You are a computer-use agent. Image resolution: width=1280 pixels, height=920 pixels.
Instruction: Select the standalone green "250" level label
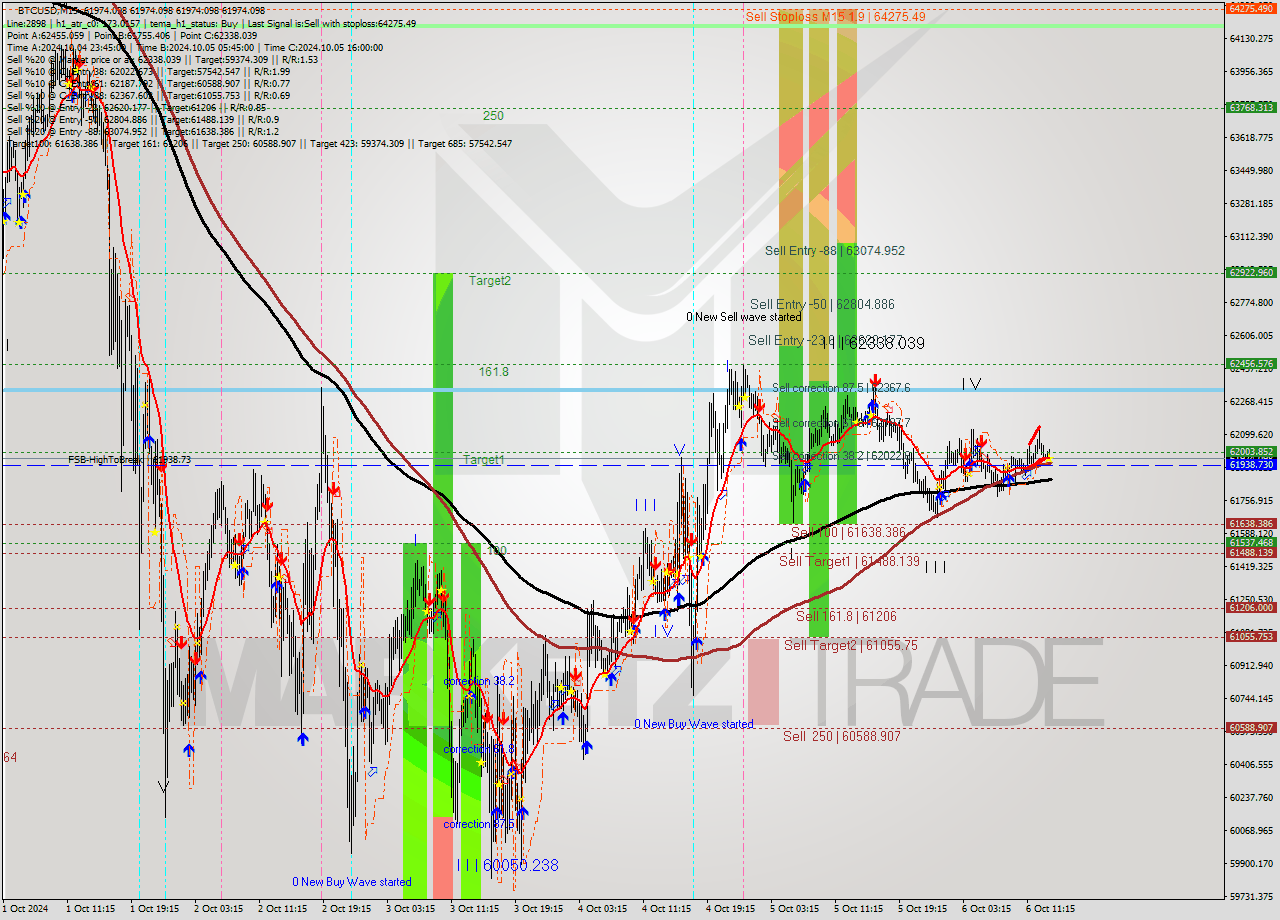[x=493, y=116]
